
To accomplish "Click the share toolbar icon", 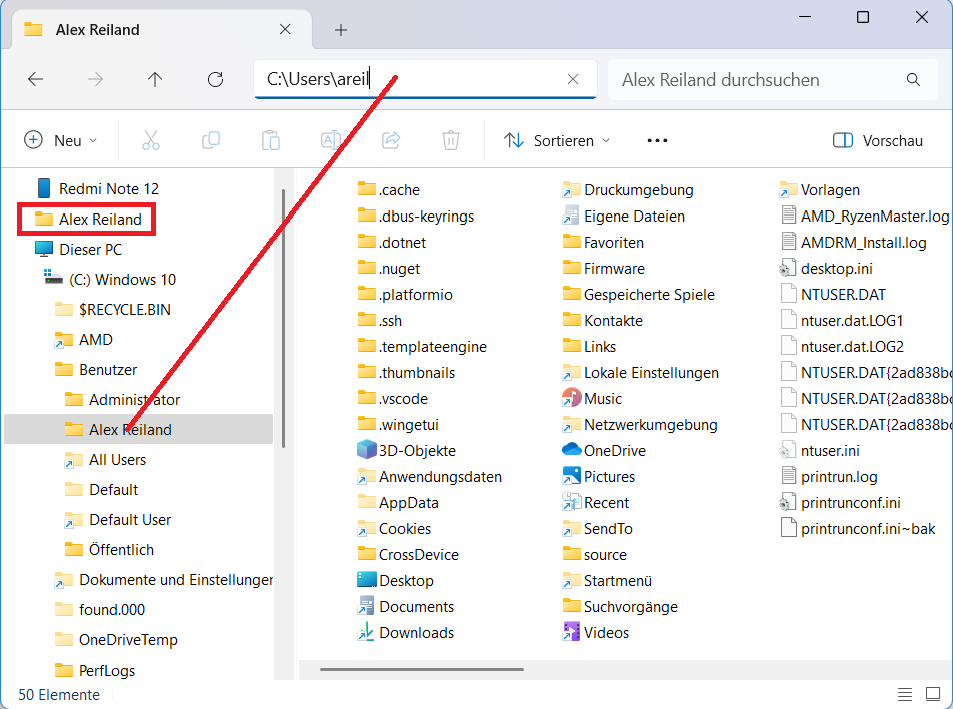I will (x=391, y=140).
